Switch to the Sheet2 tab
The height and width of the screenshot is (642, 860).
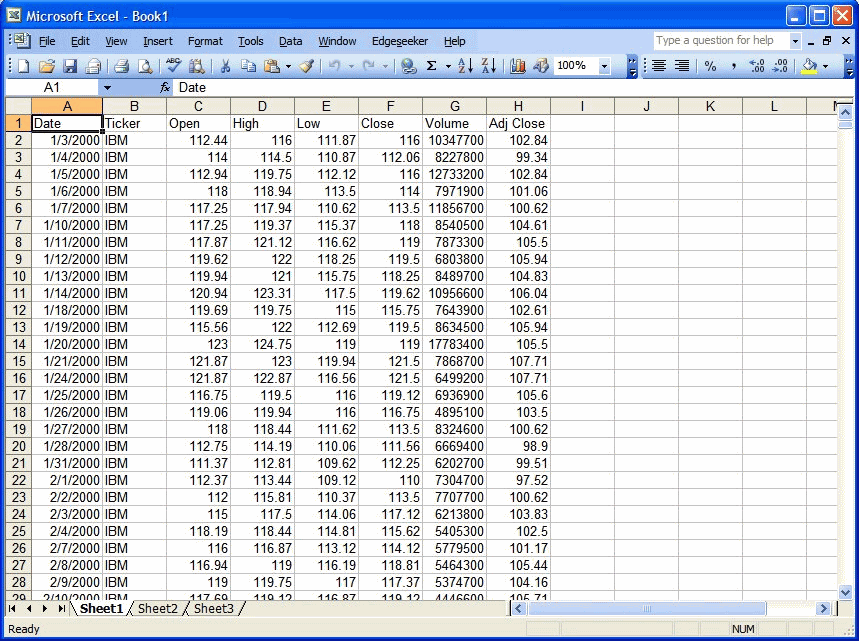(x=158, y=609)
